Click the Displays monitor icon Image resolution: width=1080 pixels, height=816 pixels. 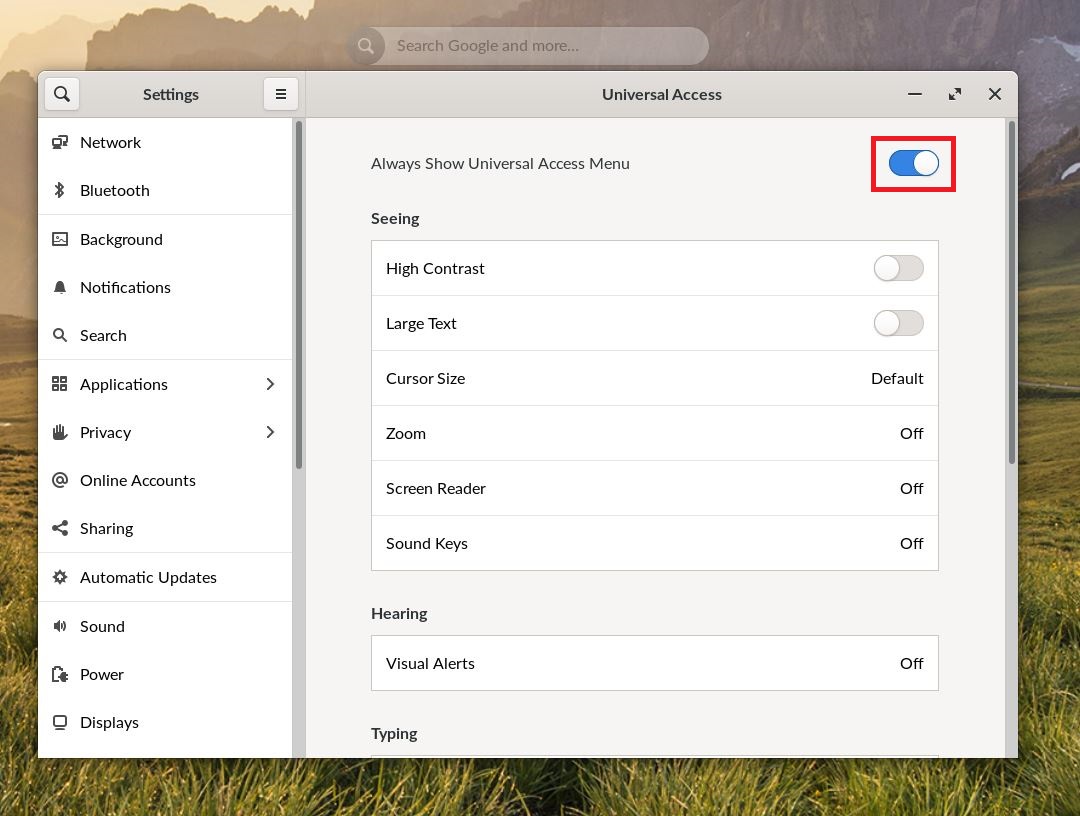click(60, 722)
